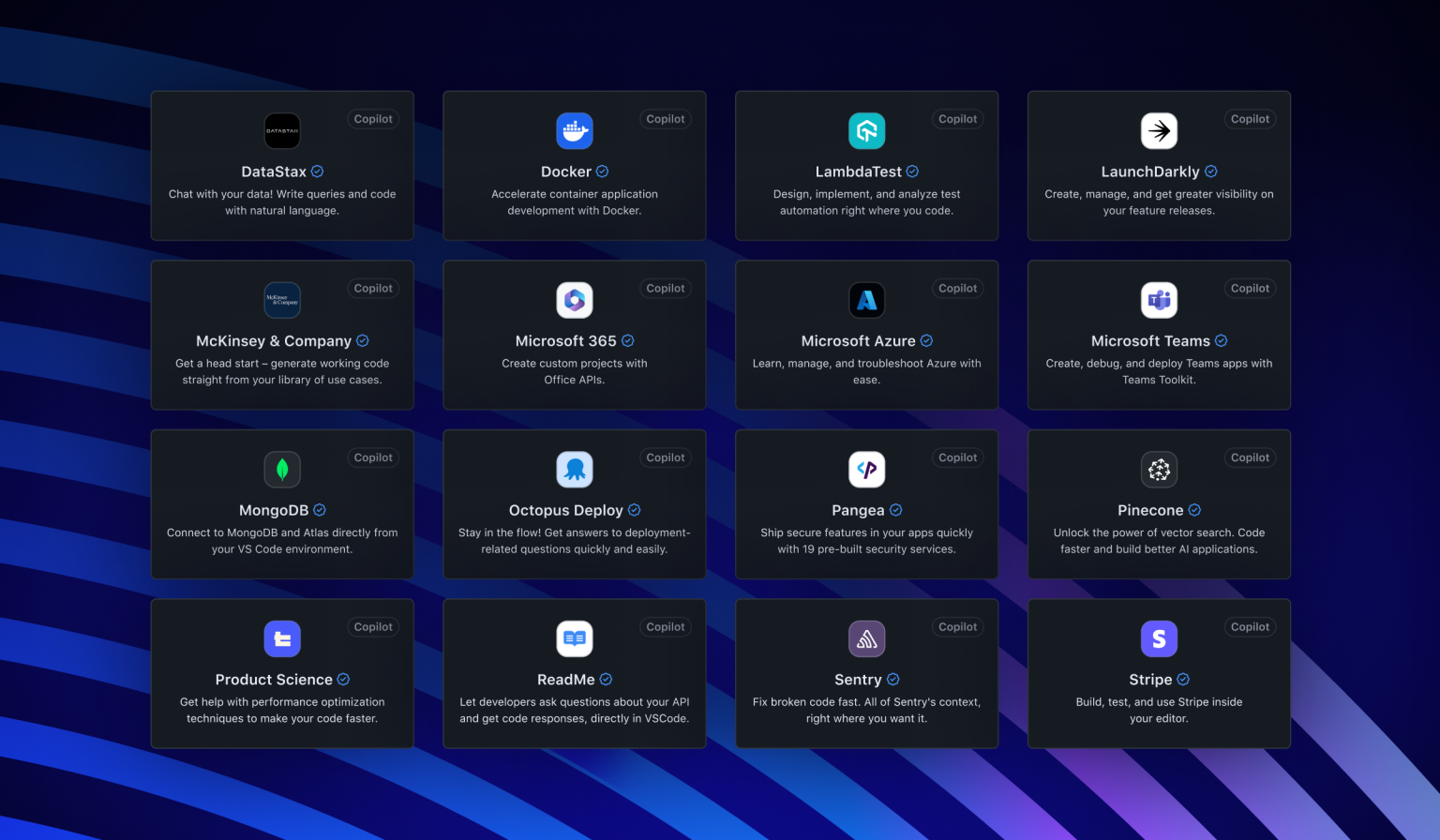Image resolution: width=1440 pixels, height=840 pixels.
Task: Click the Microsoft Azure logo icon
Action: [x=866, y=300]
